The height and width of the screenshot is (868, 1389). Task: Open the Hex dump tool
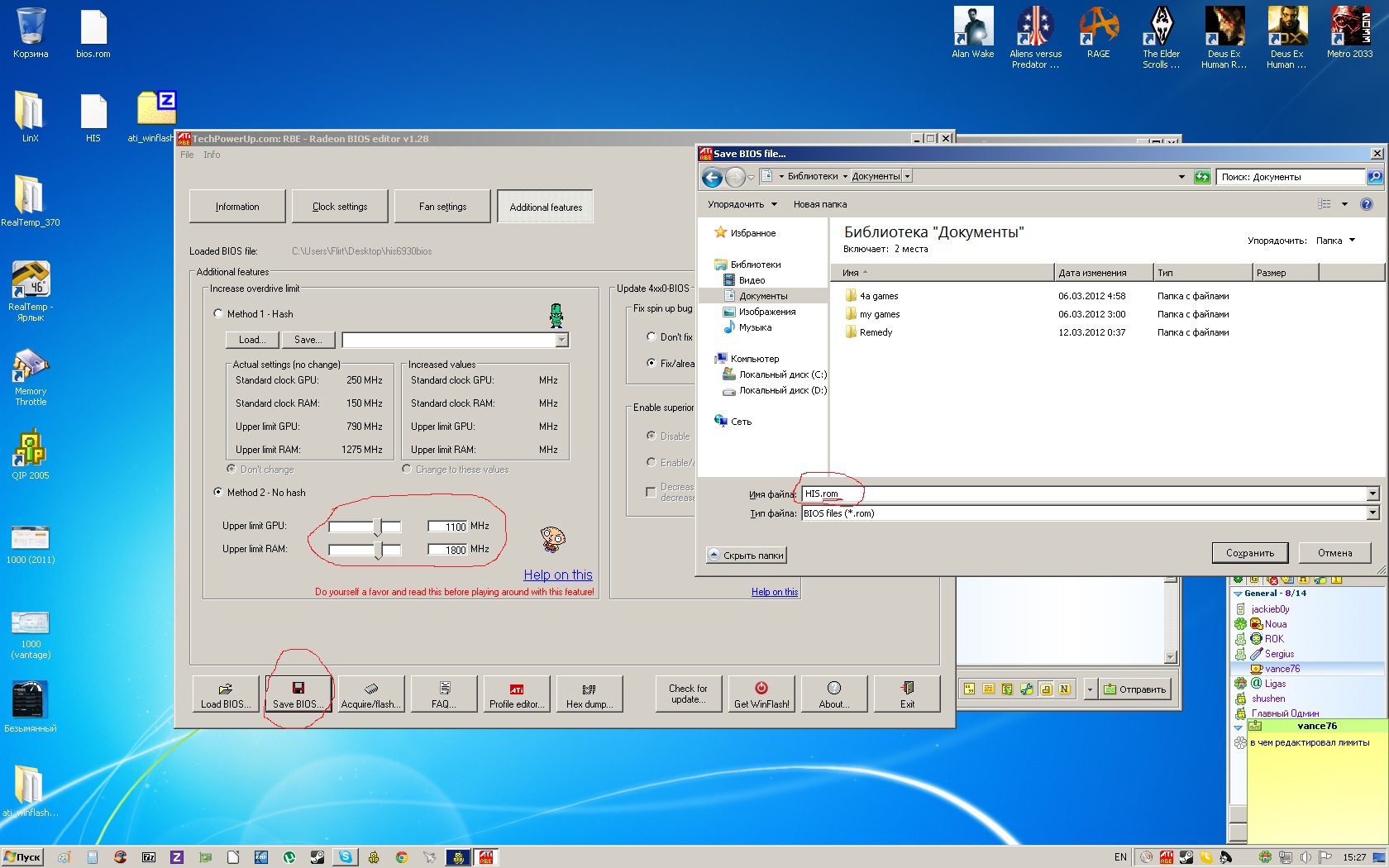coord(589,694)
